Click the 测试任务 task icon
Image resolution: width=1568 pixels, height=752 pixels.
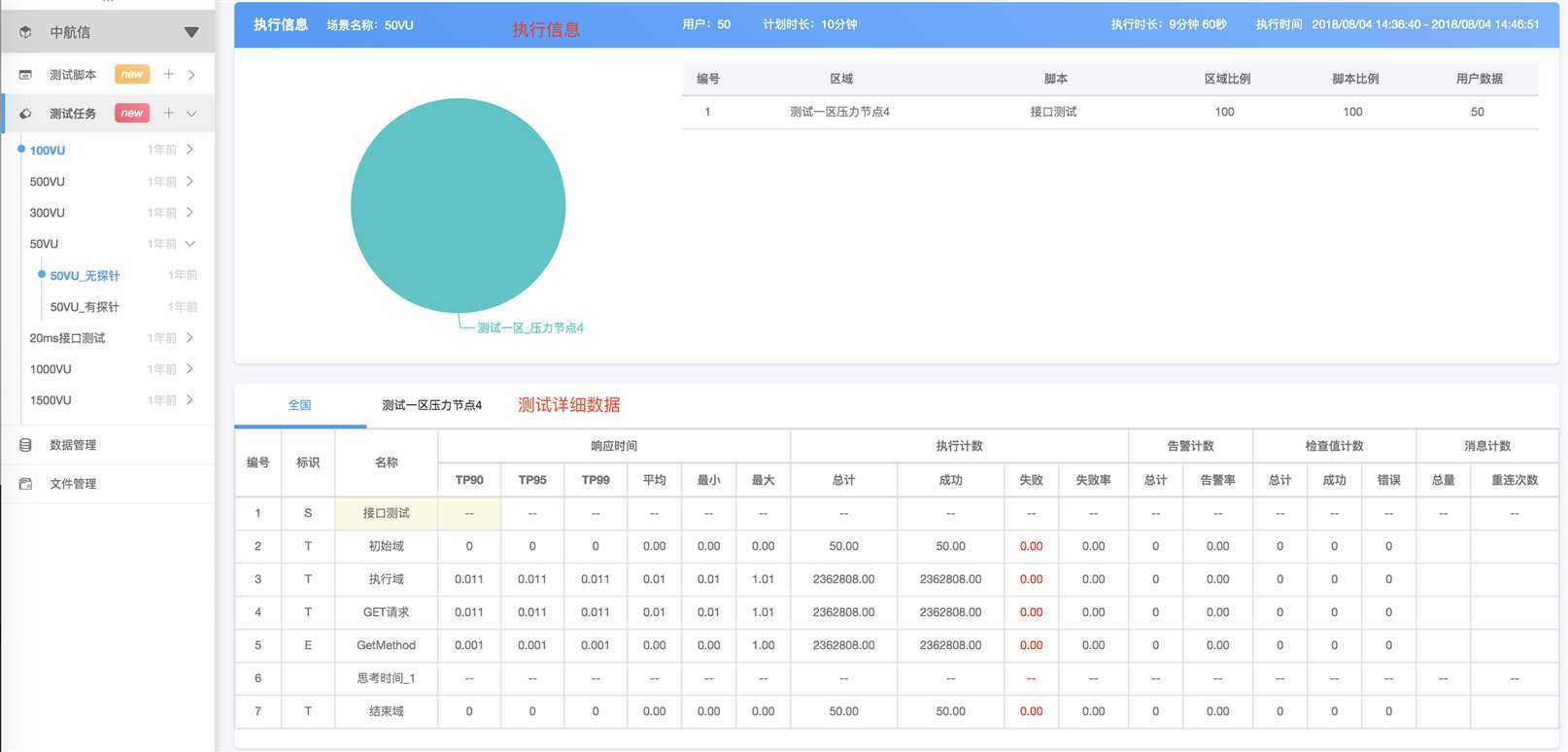tap(26, 114)
